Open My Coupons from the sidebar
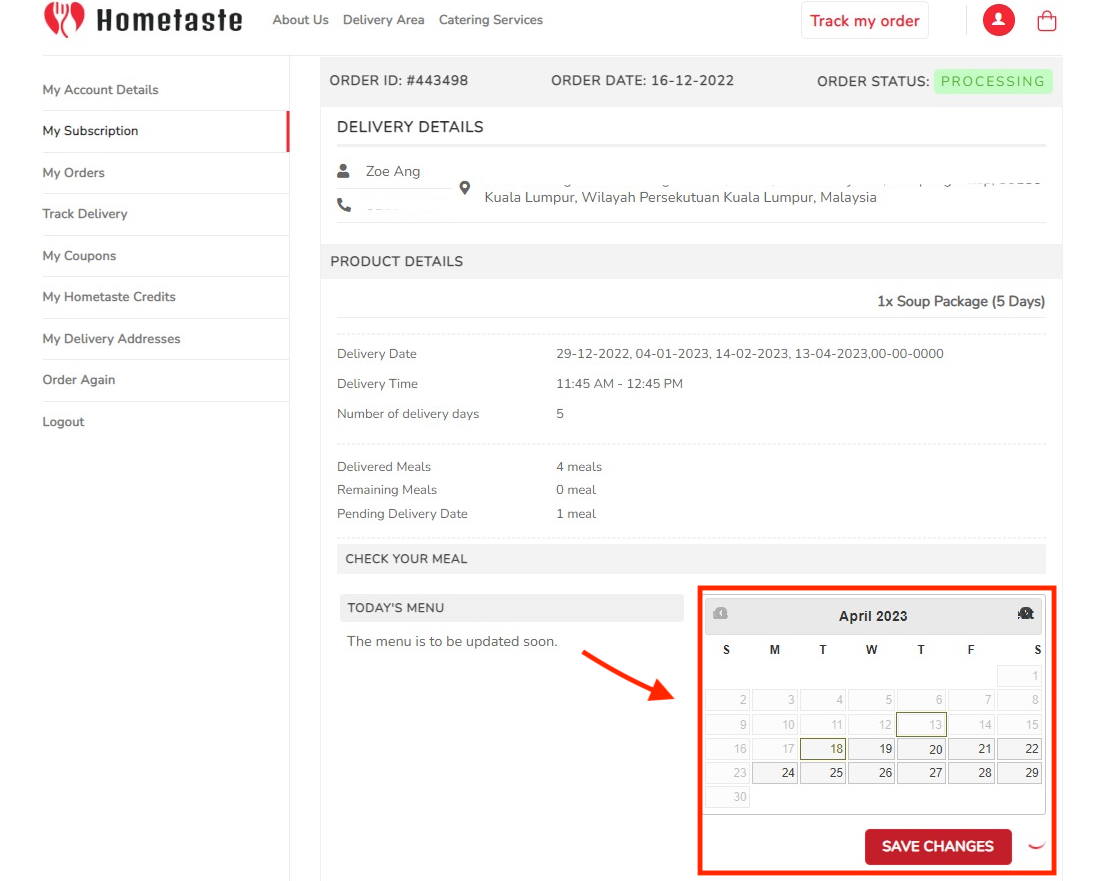 click(x=79, y=256)
